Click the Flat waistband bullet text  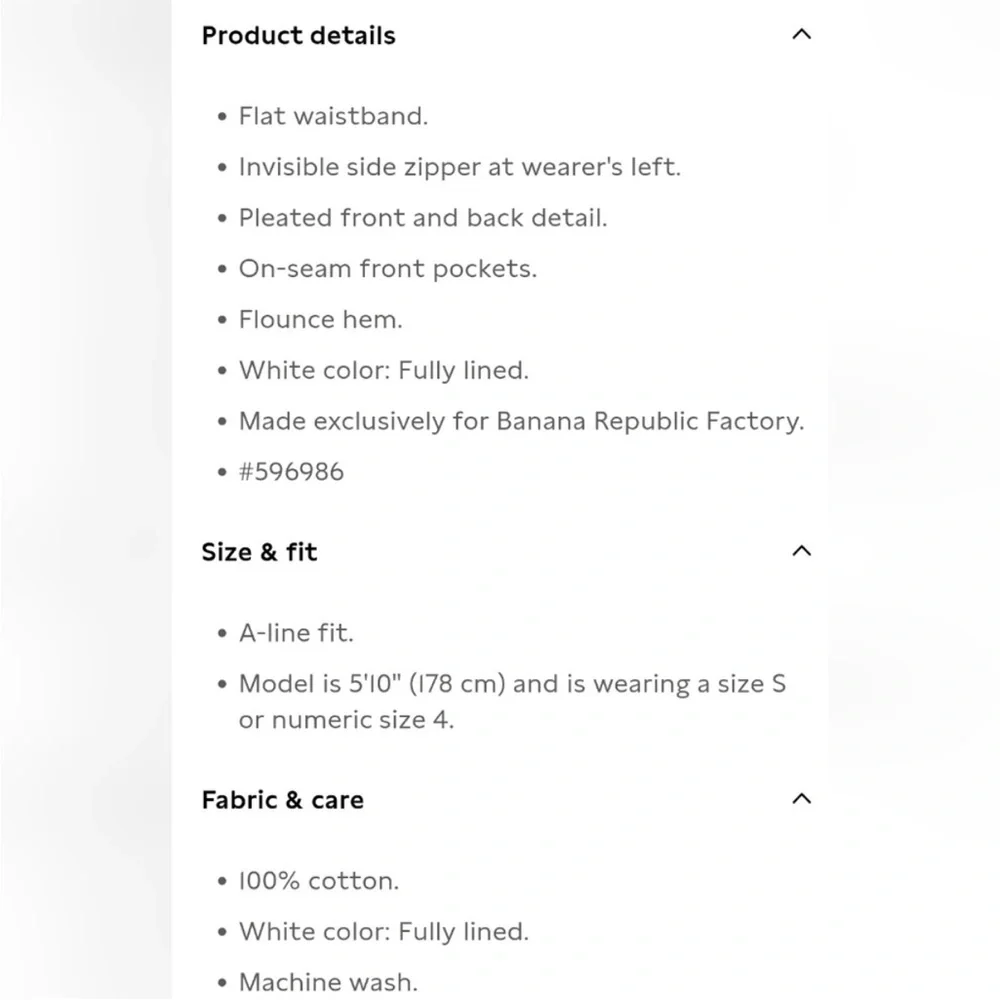pyautogui.click(x=333, y=116)
